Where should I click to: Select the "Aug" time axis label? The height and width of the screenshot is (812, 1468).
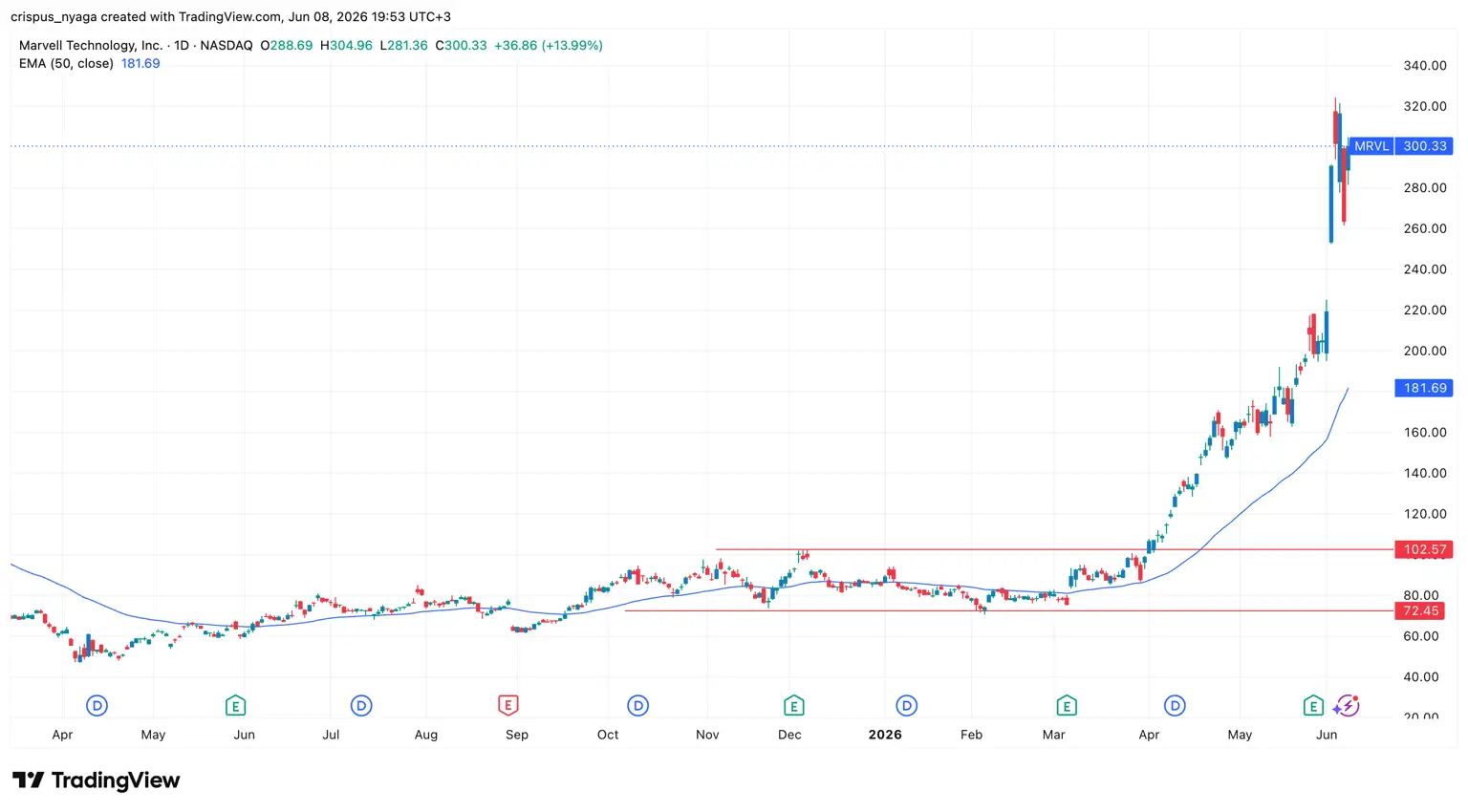426,735
